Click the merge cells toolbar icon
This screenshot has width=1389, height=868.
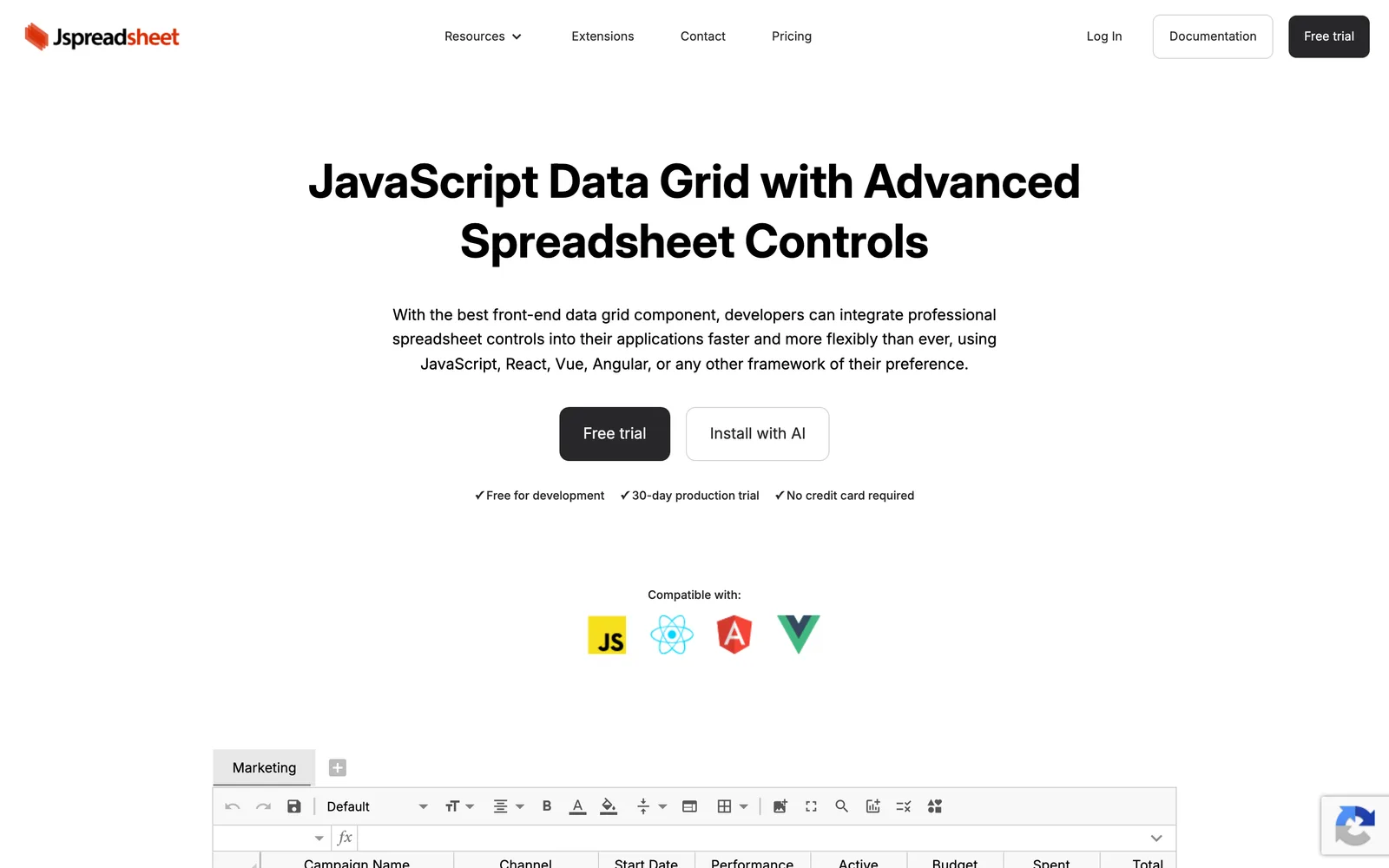tap(690, 806)
